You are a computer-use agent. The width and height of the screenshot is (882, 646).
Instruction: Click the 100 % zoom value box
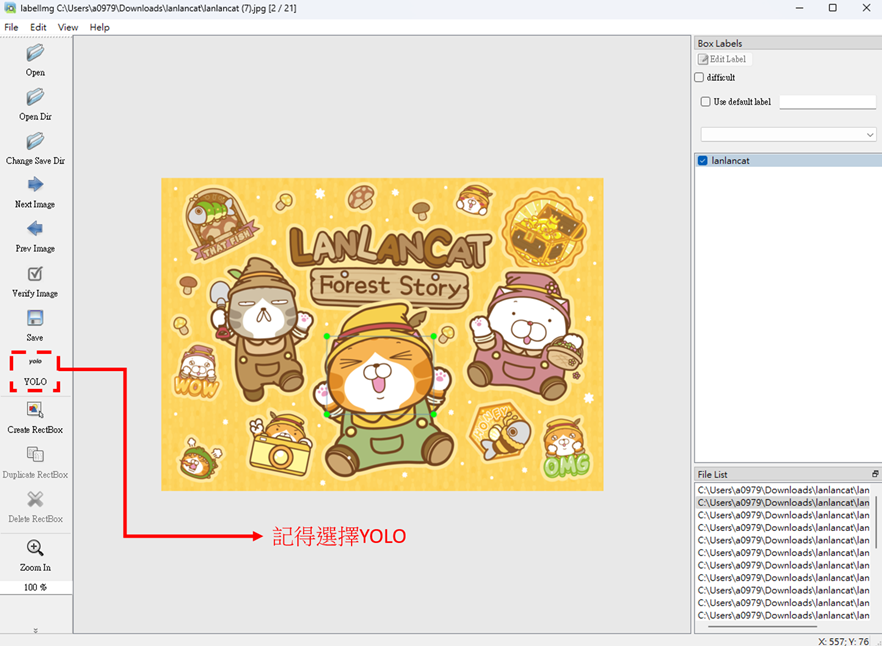(x=35, y=587)
